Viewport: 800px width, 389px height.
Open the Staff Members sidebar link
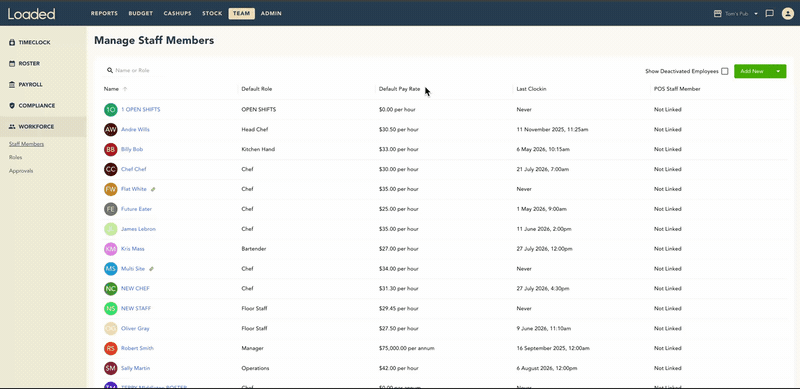click(26, 144)
